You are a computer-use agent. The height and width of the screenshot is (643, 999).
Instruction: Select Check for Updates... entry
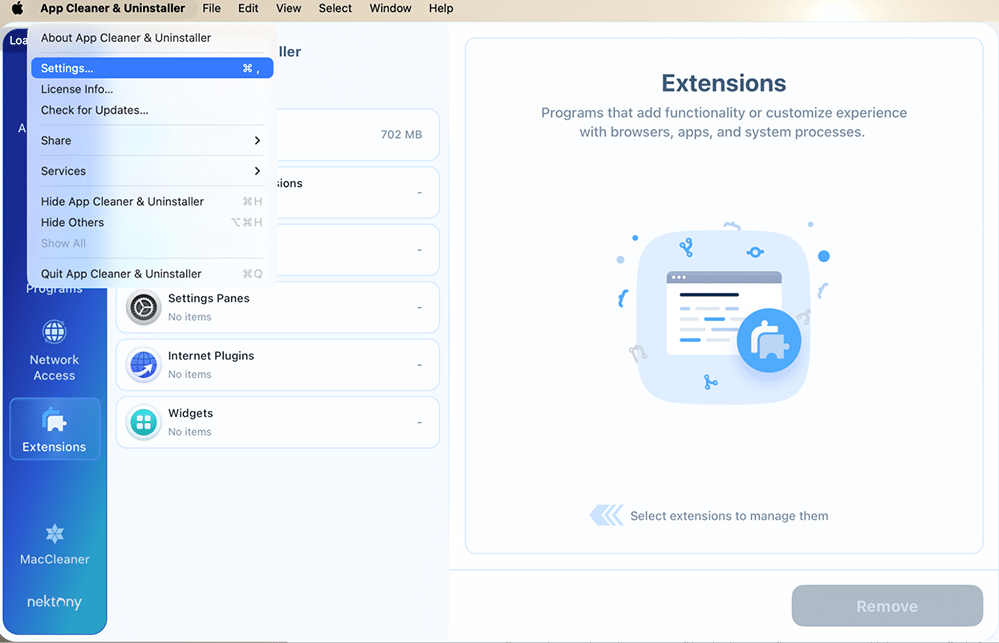(152, 110)
